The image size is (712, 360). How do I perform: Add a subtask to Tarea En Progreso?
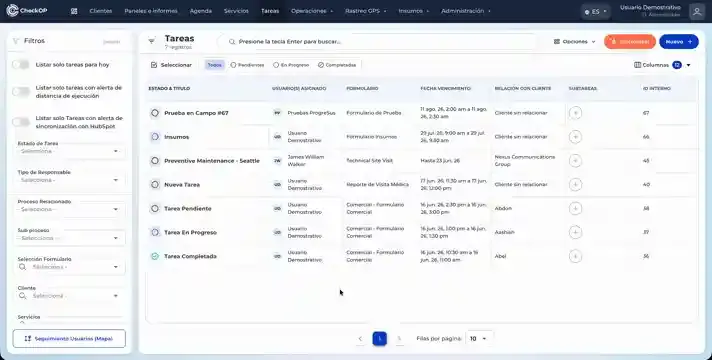575,232
